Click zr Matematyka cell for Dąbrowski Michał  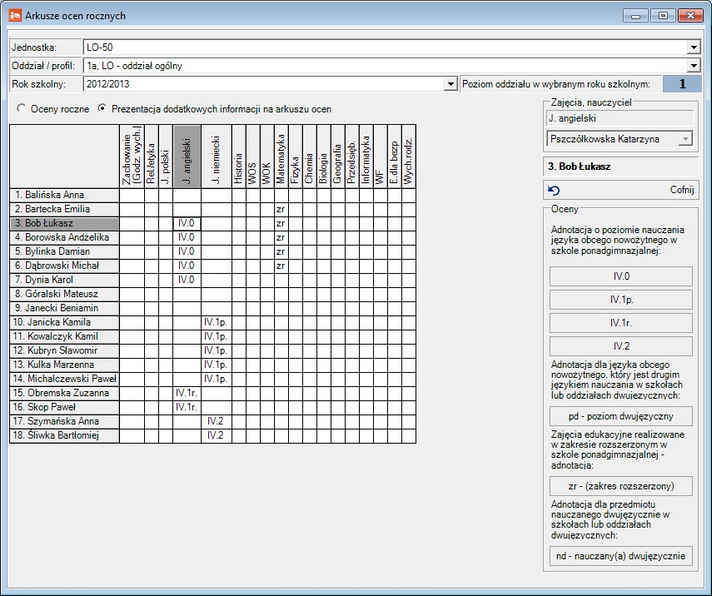pyautogui.click(x=281, y=266)
